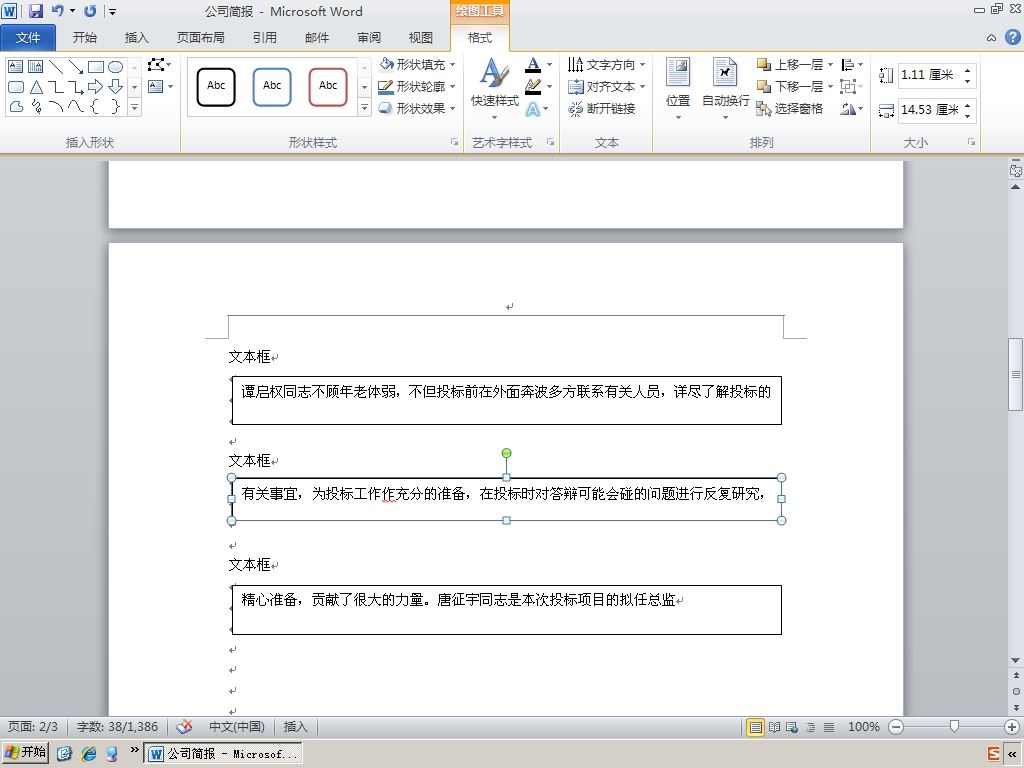1024x768 pixels.
Task: Click 下移一层 send backward
Action: (x=790, y=86)
